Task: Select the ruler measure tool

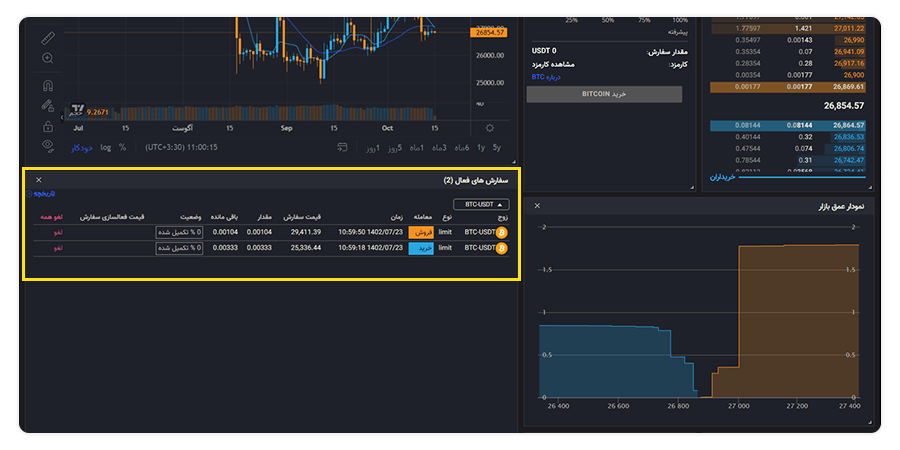Action: pos(48,39)
